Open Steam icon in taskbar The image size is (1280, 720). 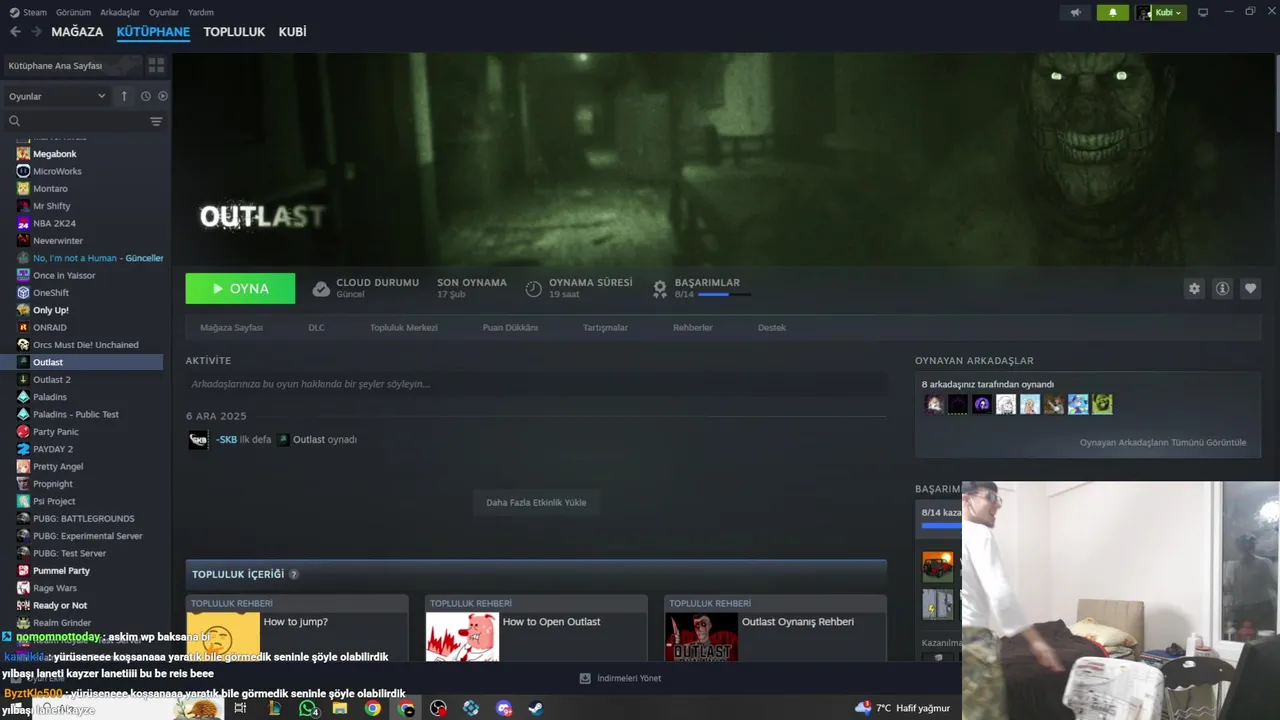point(536,708)
